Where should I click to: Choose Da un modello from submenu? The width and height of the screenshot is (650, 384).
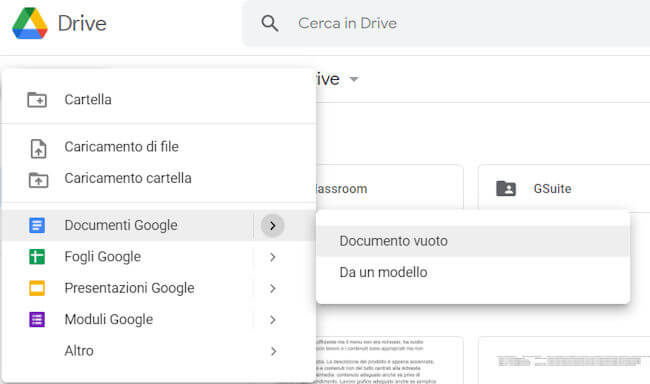pos(473,272)
